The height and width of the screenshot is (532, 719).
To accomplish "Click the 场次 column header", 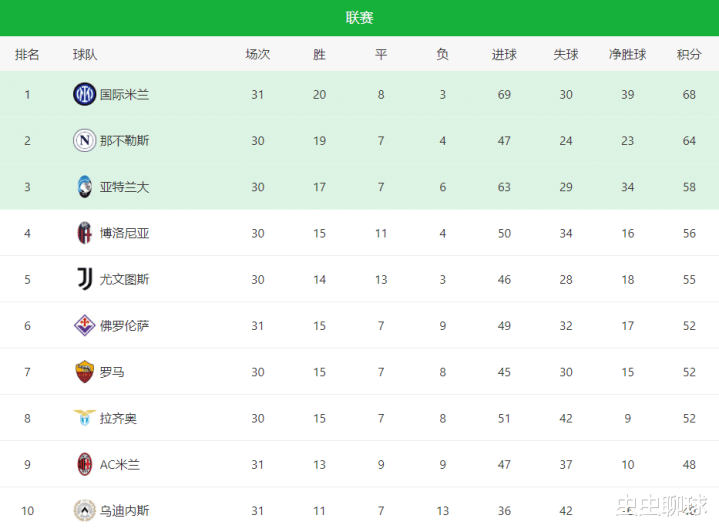I will (258, 55).
